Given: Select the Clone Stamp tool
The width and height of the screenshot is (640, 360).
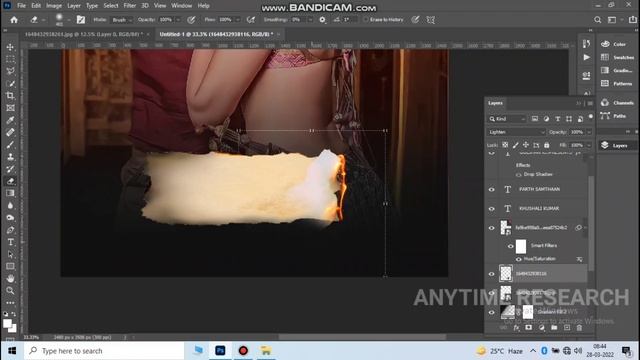Looking at the screenshot, I should point(10,157).
